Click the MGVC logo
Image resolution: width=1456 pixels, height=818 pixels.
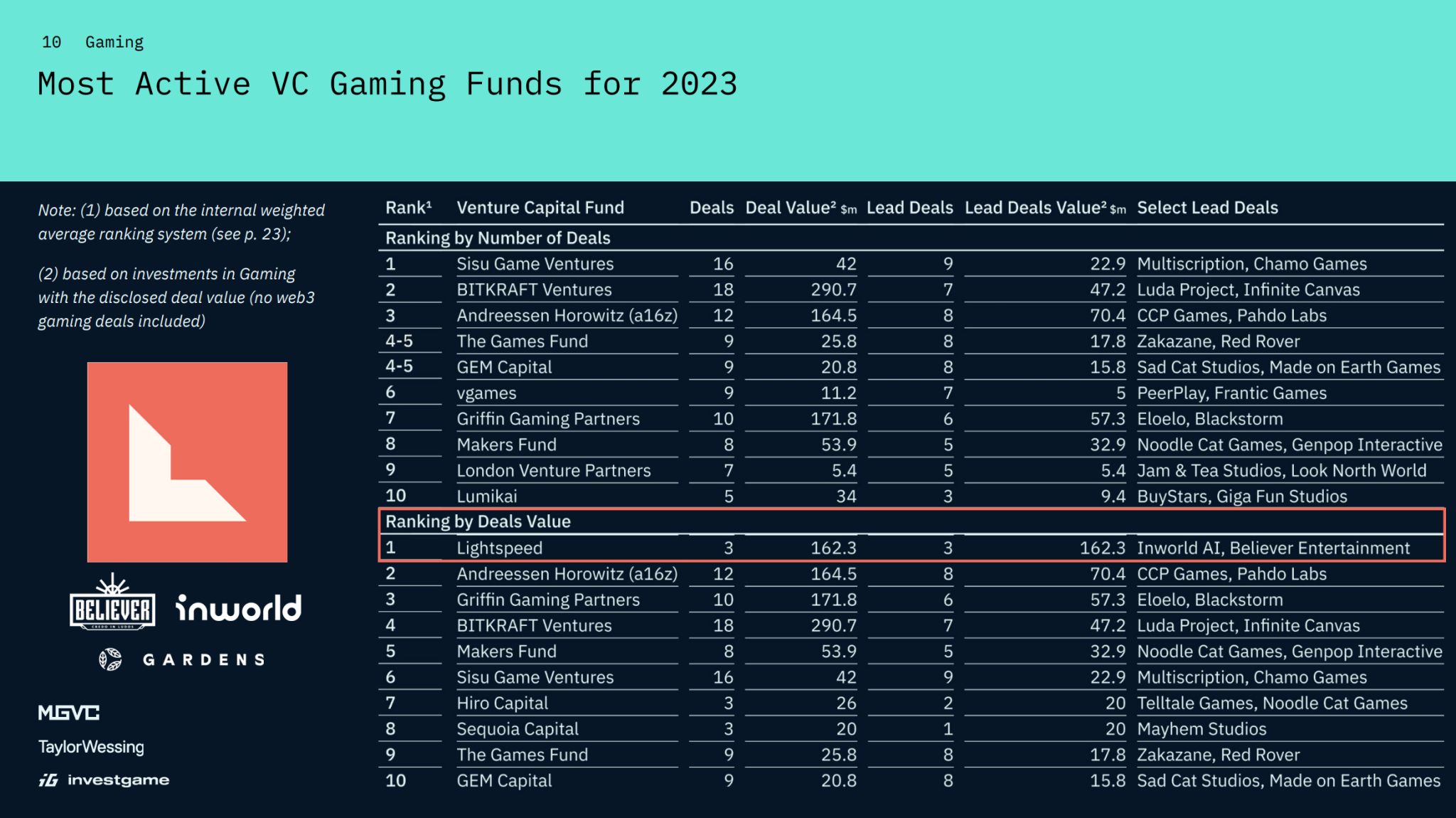tap(68, 712)
